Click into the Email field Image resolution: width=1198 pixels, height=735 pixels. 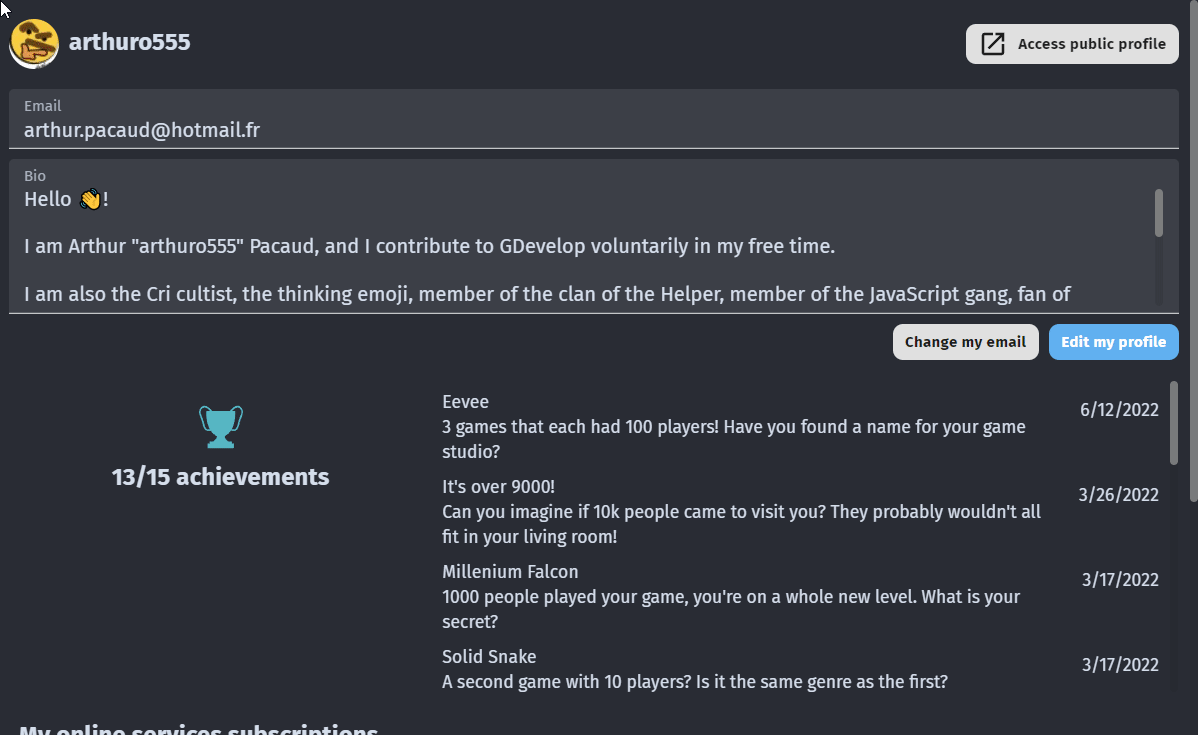pos(593,130)
